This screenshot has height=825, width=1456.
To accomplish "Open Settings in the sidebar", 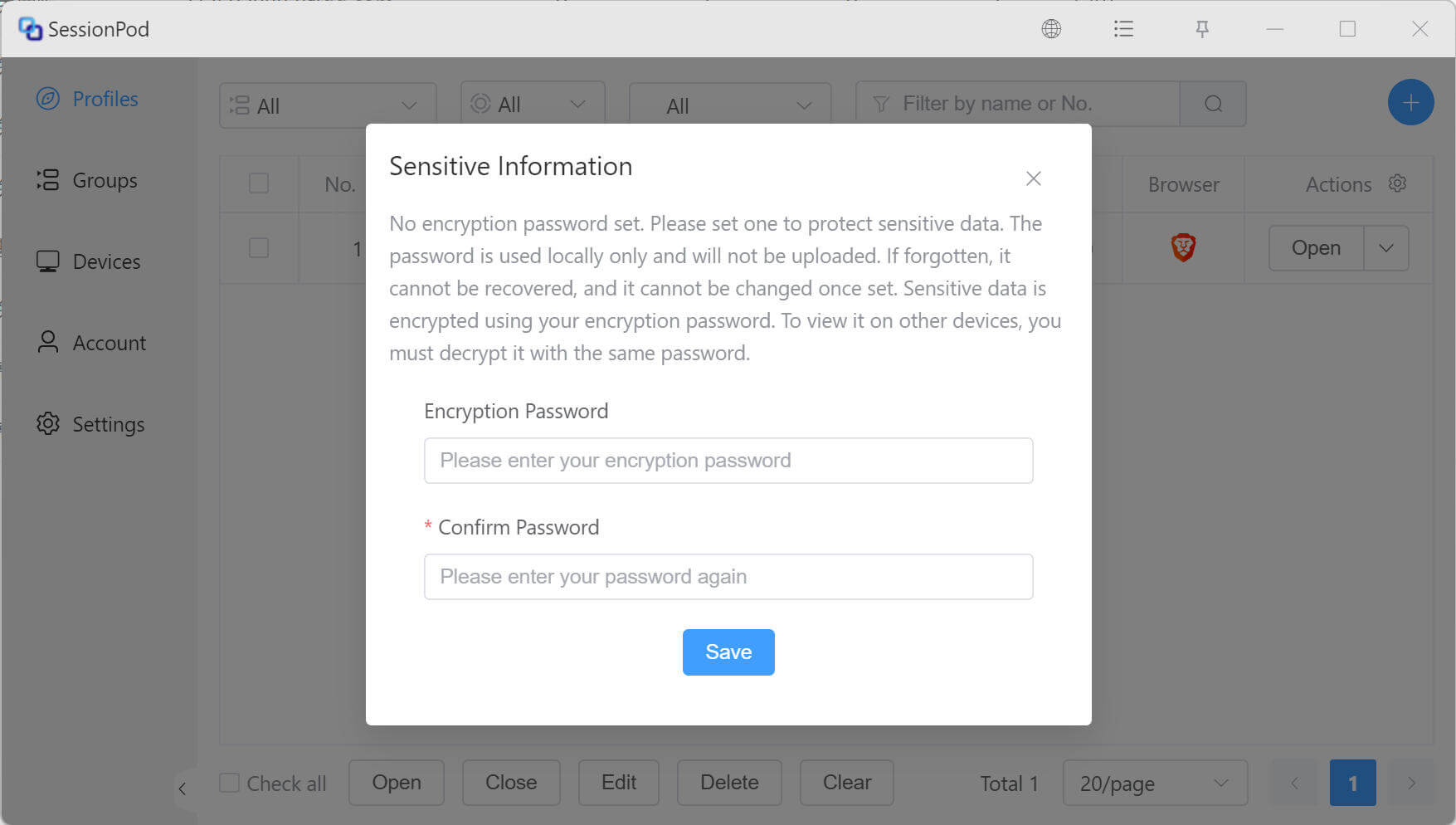I will pos(90,424).
